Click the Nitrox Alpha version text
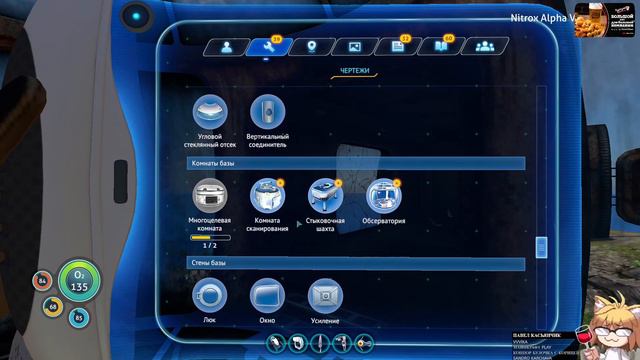The width and height of the screenshot is (640, 360). (543, 18)
